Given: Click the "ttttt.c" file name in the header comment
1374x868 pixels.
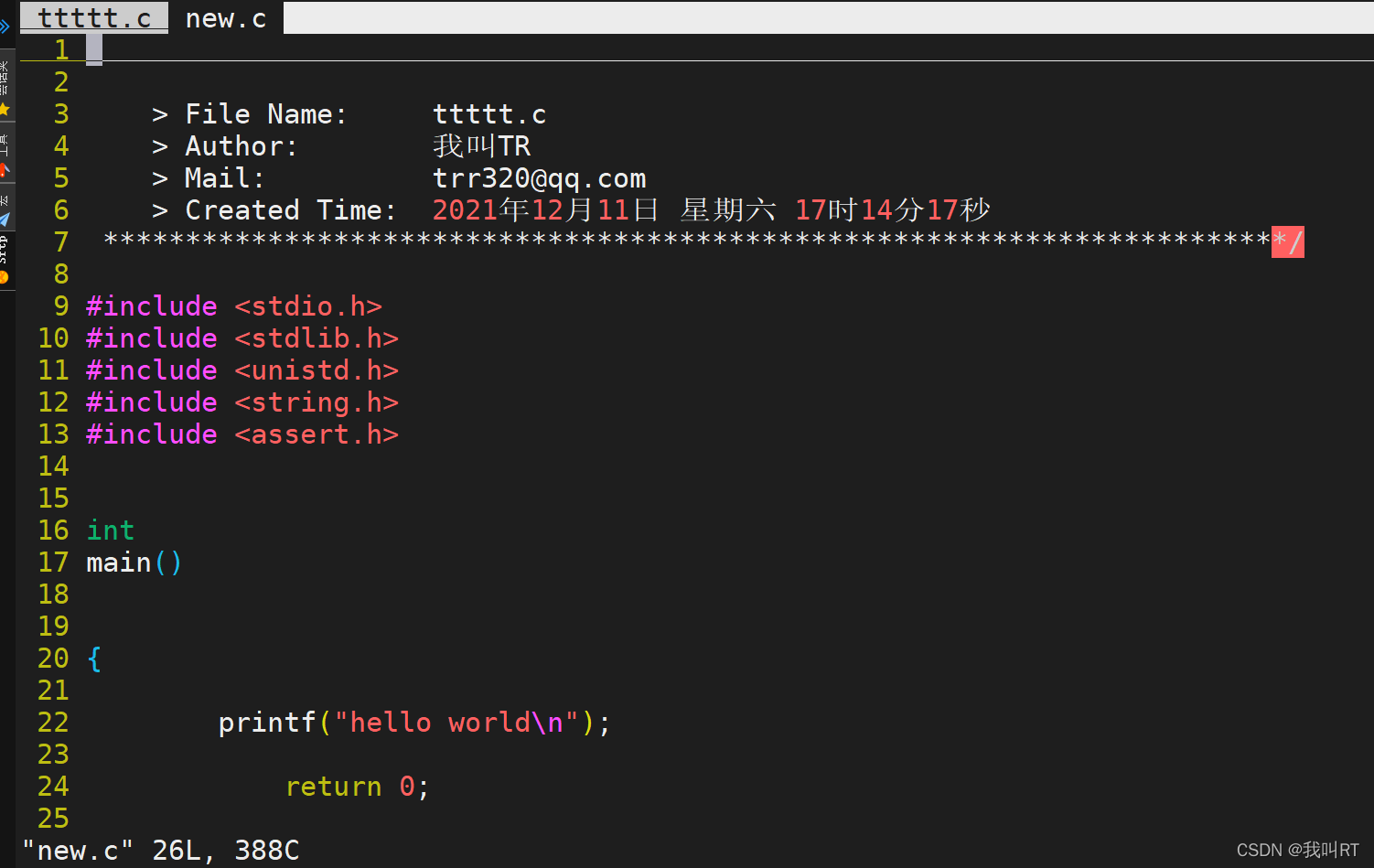Looking at the screenshot, I should click(x=489, y=114).
